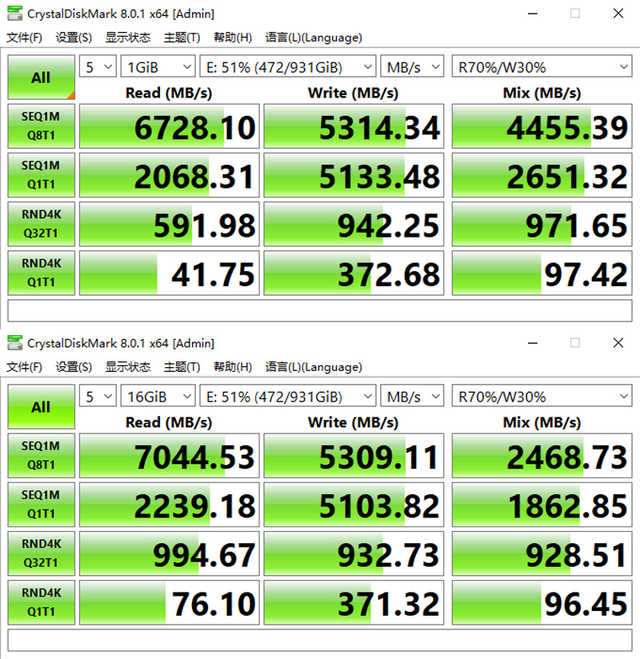Open R70%/W30% mix dropdown in top window
The width and height of the screenshot is (640, 659).
pos(542,66)
